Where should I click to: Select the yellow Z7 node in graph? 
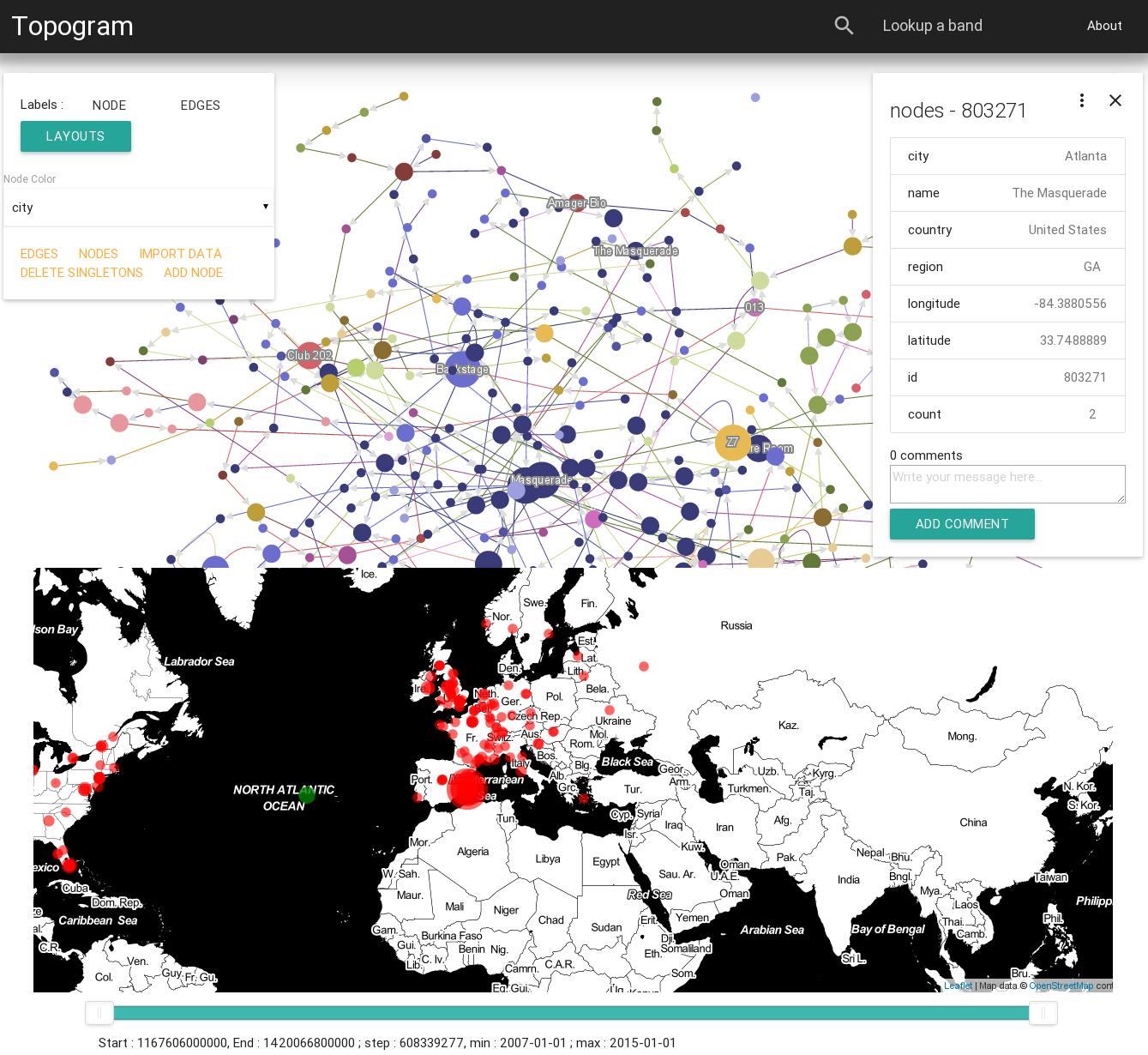click(x=732, y=443)
